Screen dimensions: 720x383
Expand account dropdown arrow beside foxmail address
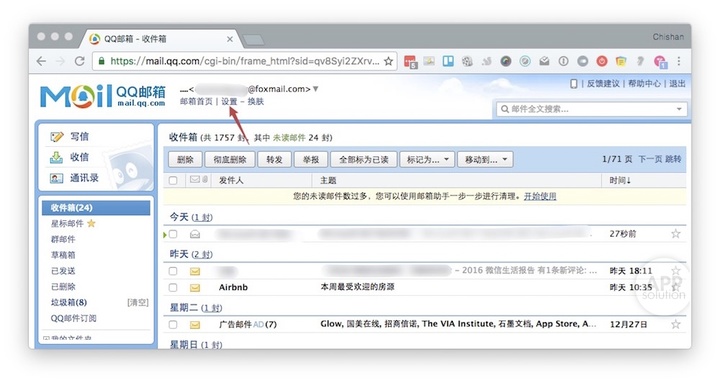tap(315, 89)
